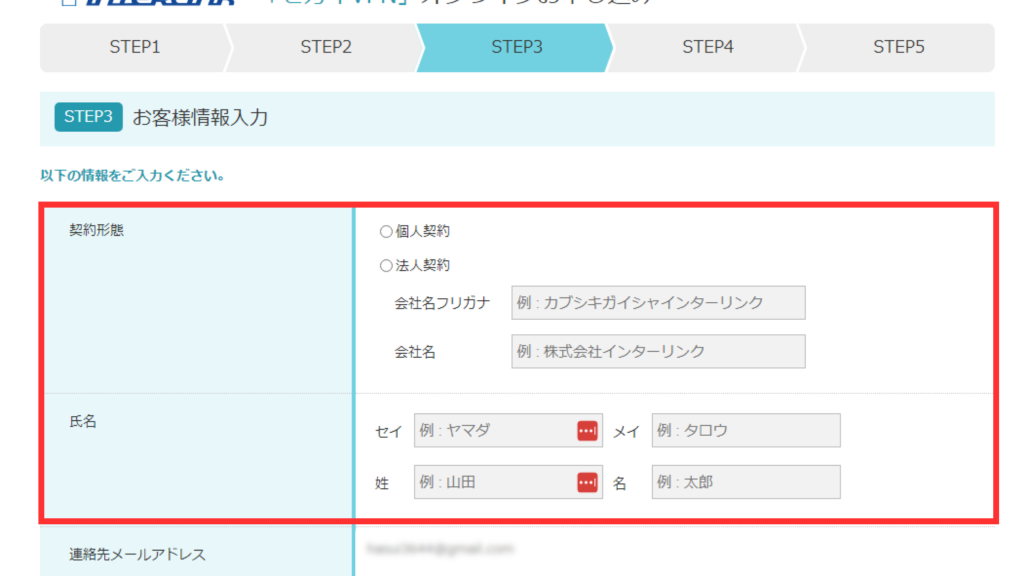The width and height of the screenshot is (1024, 576).
Task: Click the blurred contact email address text
Action: click(x=440, y=549)
